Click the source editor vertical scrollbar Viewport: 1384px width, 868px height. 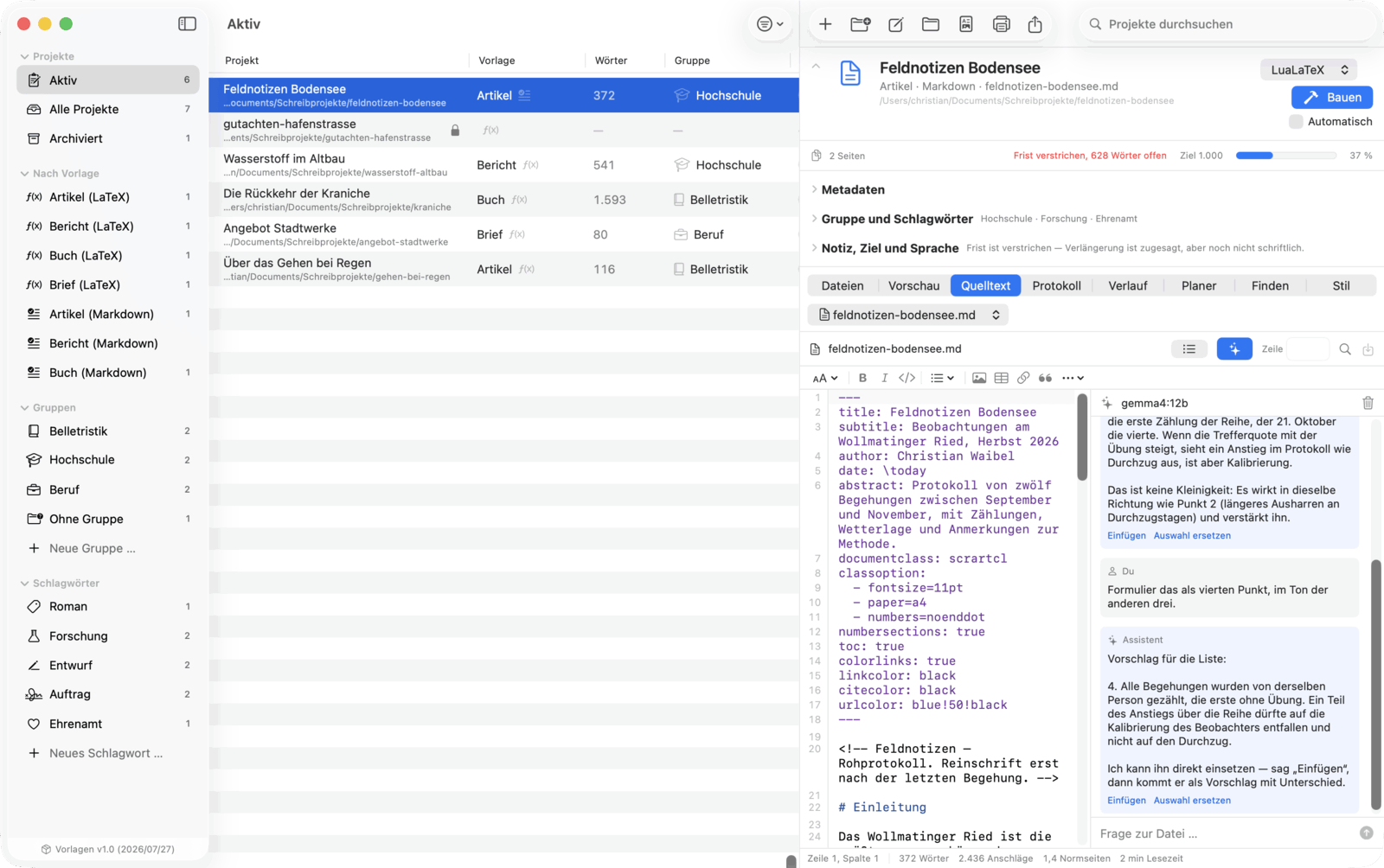pos(1082,437)
